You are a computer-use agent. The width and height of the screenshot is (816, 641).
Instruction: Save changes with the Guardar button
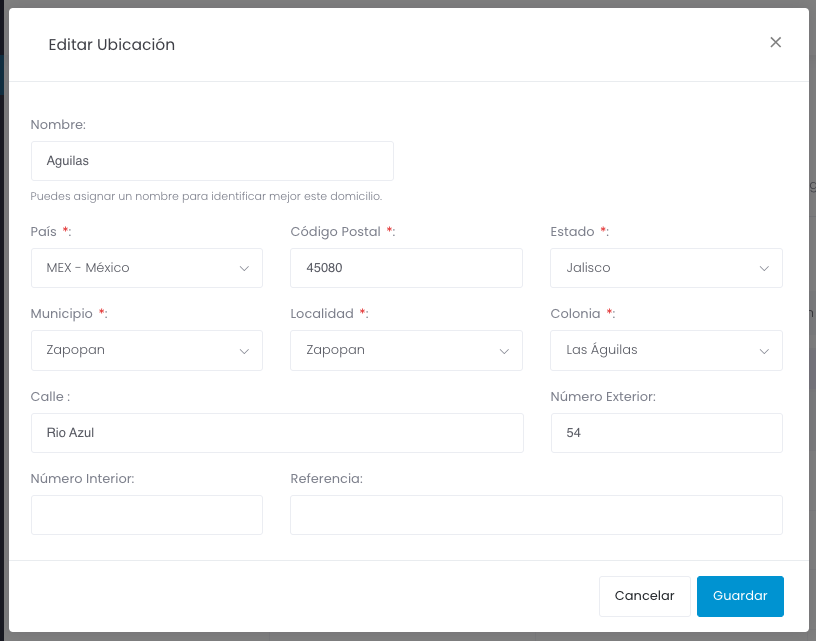(x=740, y=596)
